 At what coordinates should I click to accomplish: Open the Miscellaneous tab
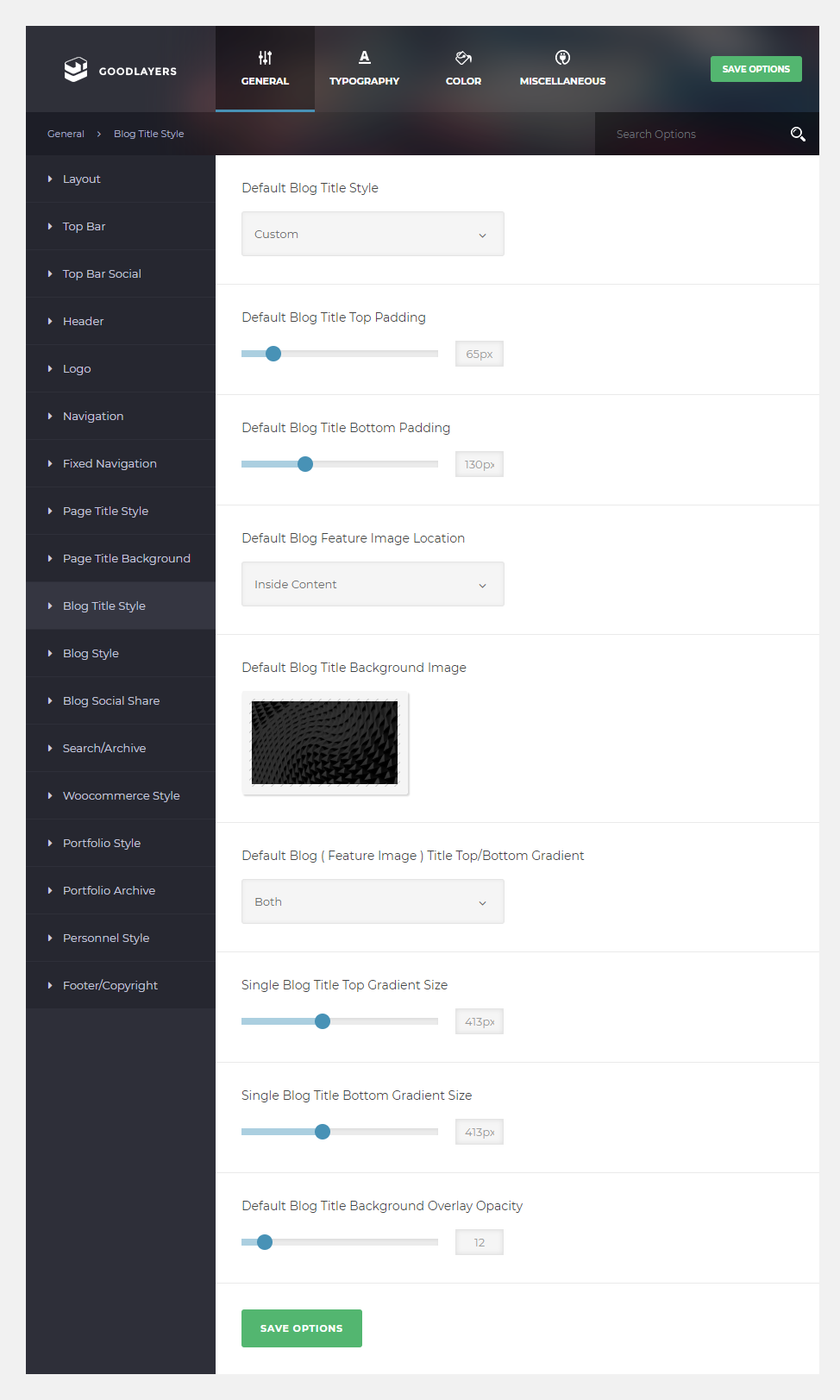point(562,69)
